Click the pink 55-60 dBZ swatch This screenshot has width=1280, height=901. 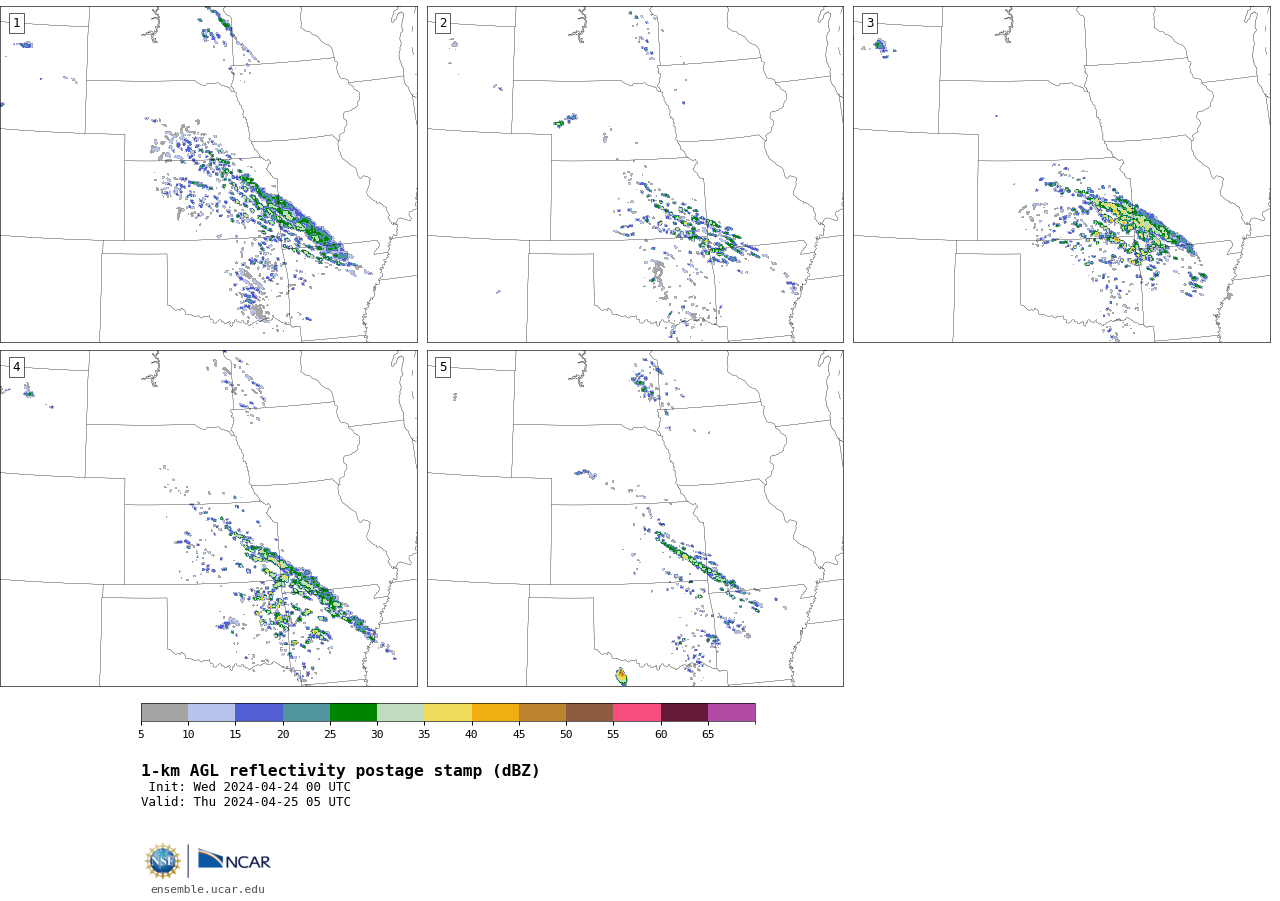(637, 713)
